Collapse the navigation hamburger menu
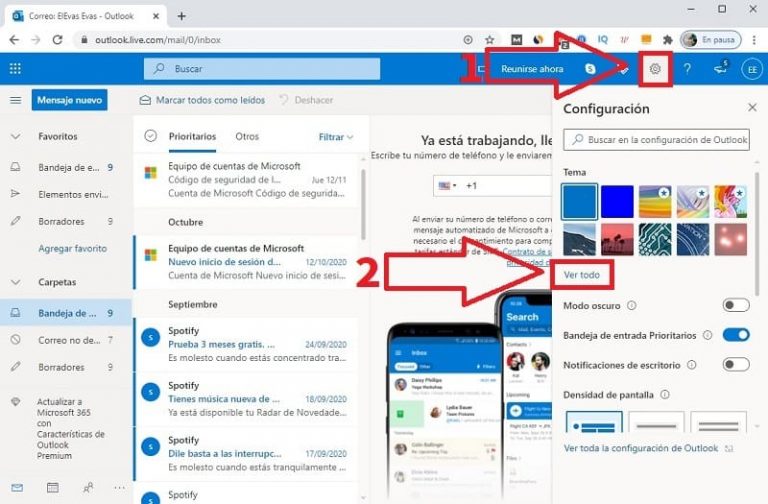Screen dimensions: 768x504 [16, 100]
